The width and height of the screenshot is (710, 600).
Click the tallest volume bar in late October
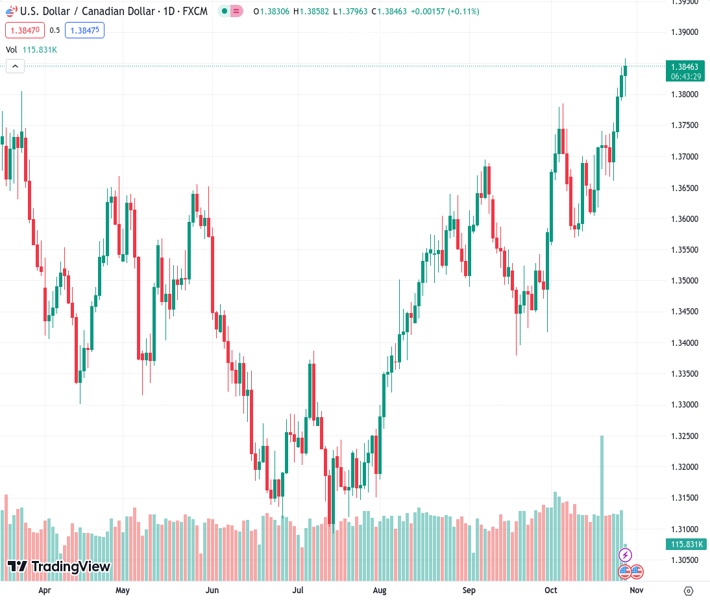coord(602,476)
